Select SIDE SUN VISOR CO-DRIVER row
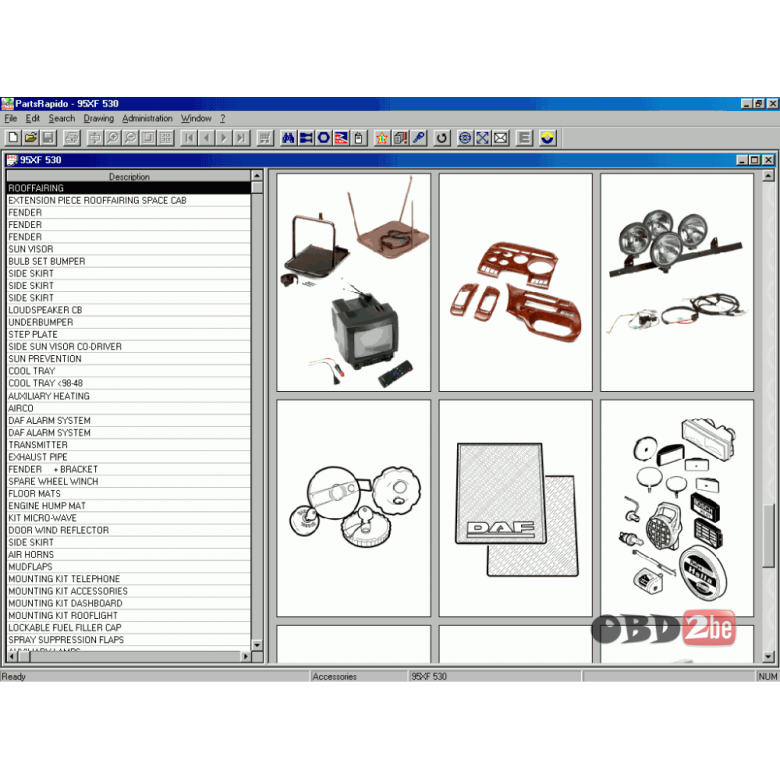 [129, 347]
